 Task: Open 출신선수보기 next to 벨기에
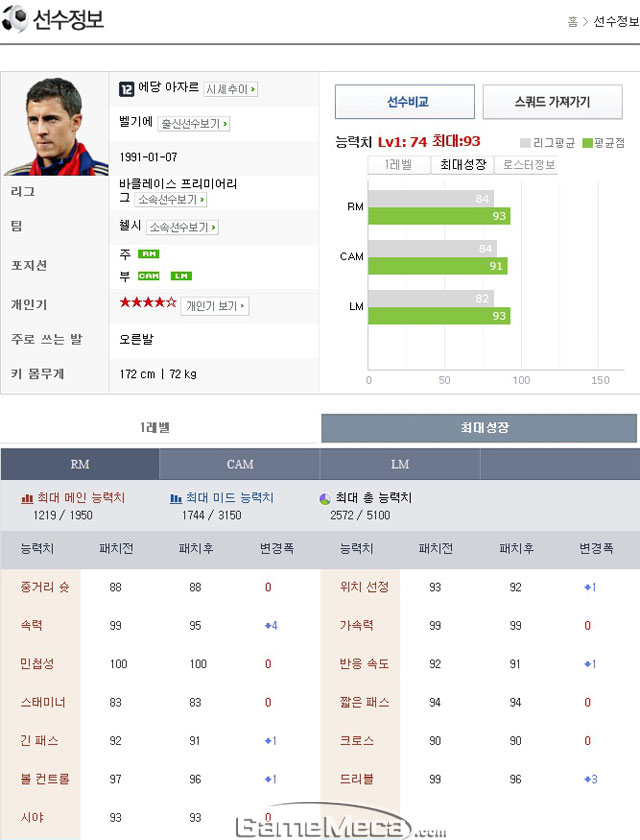[194, 124]
